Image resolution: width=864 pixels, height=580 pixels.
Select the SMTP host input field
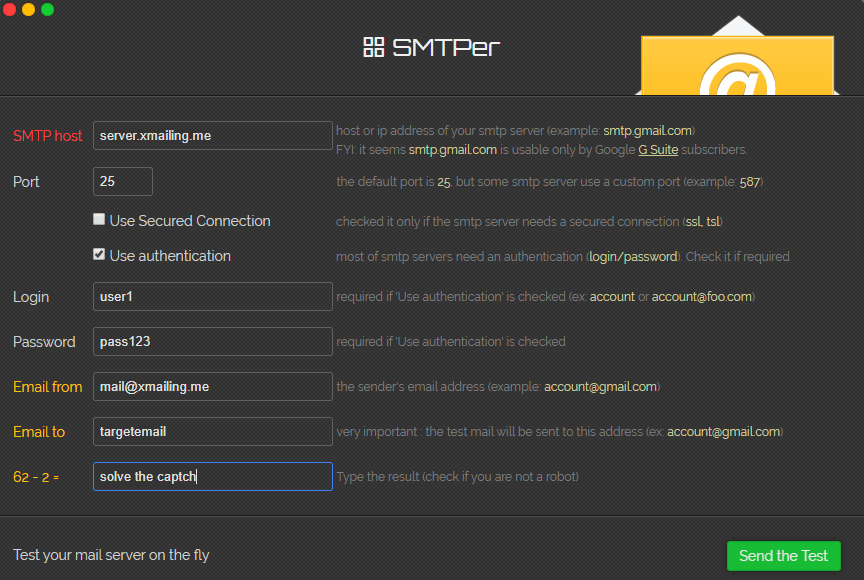(x=212, y=135)
